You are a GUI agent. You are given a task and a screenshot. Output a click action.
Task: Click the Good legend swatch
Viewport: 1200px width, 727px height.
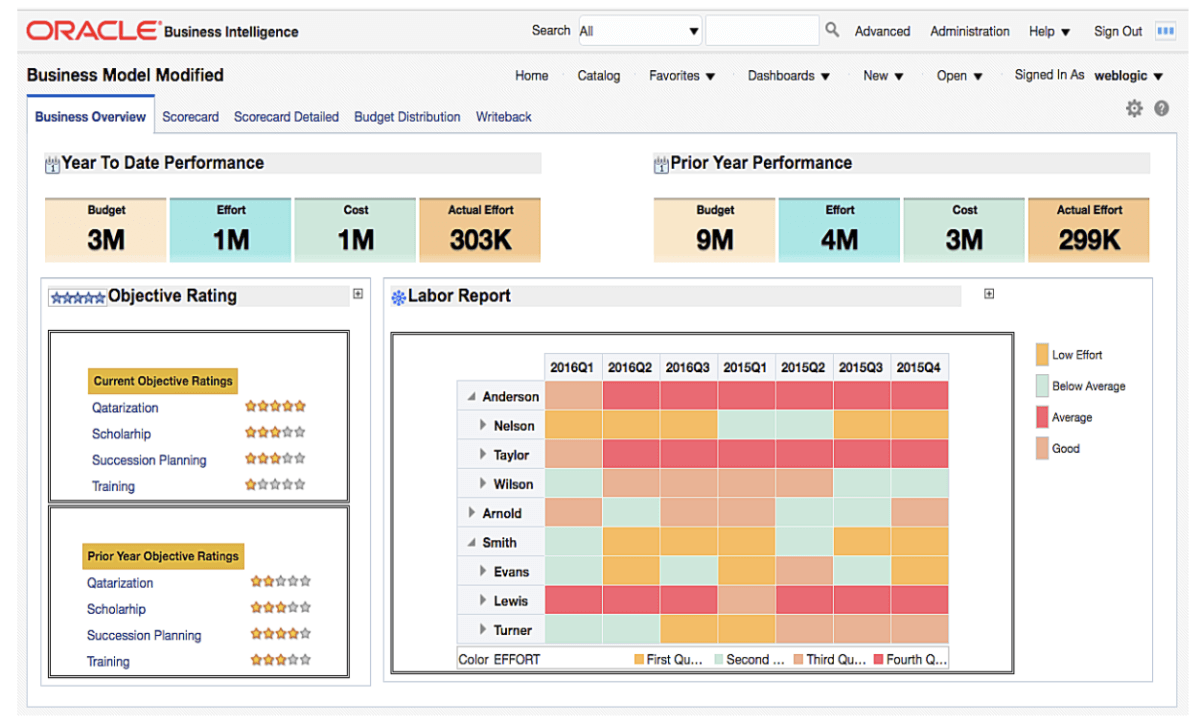tap(1042, 448)
